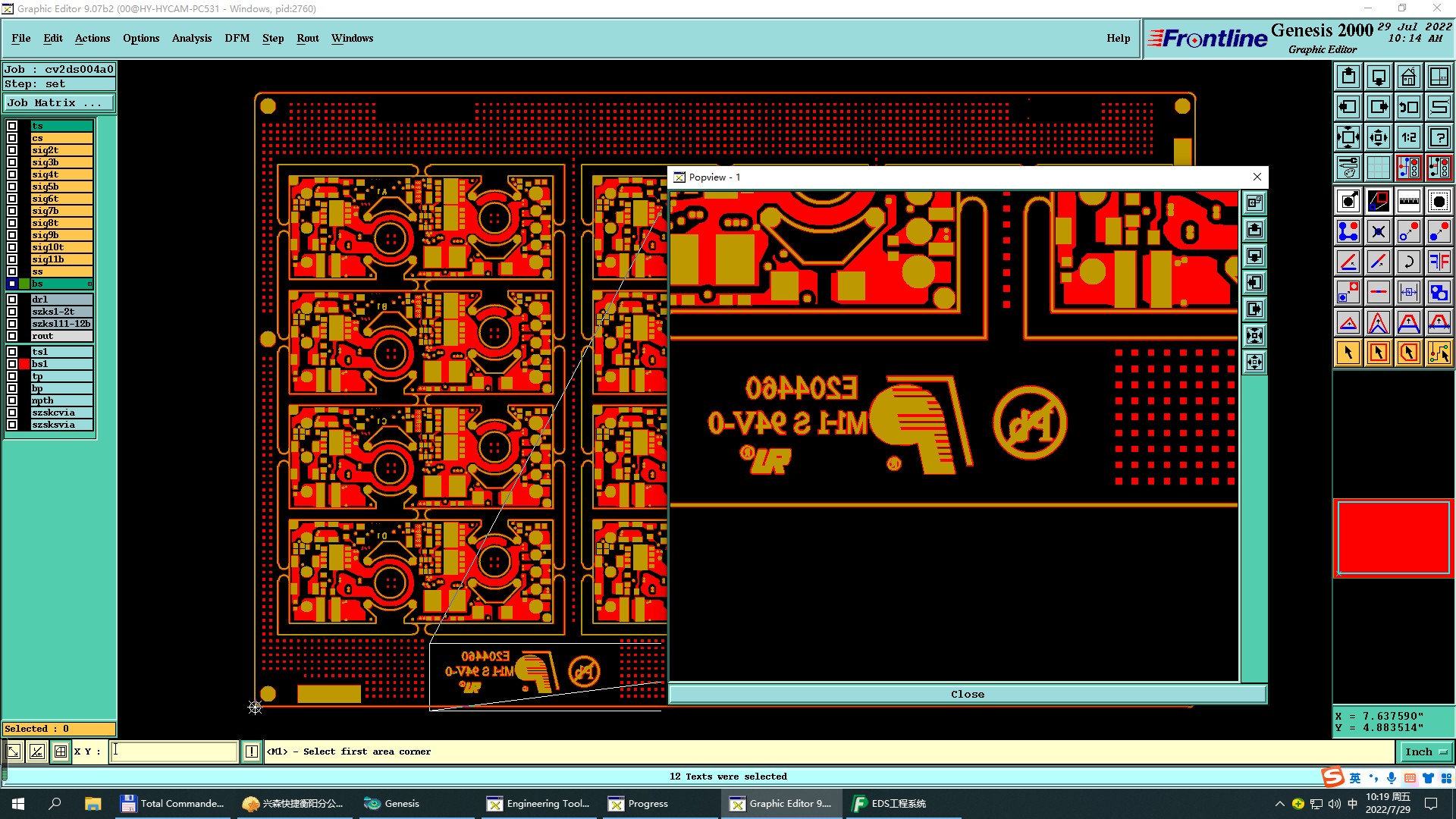Click the red color swatch for bs1
Viewport: 1456px width, 819px height.
[24, 364]
